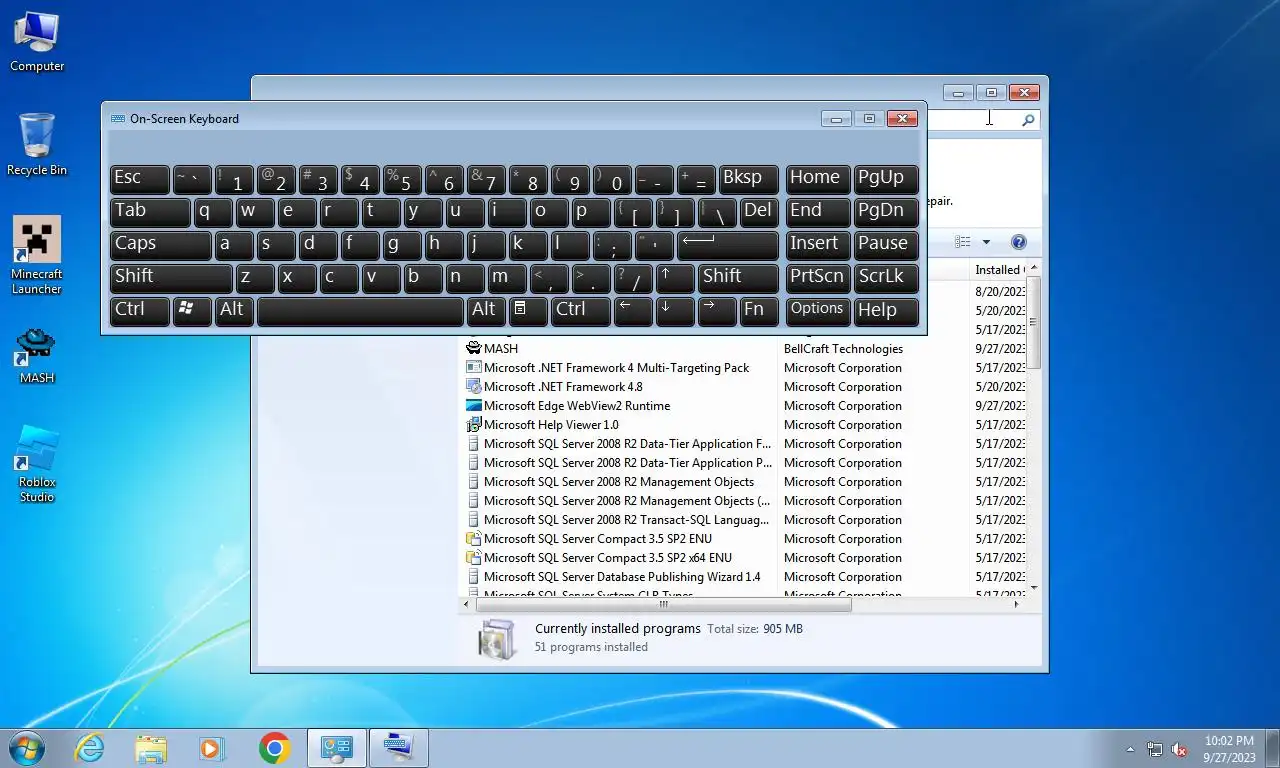Click the muted volume tray icon
The image size is (1280, 768).
pyautogui.click(x=1179, y=749)
